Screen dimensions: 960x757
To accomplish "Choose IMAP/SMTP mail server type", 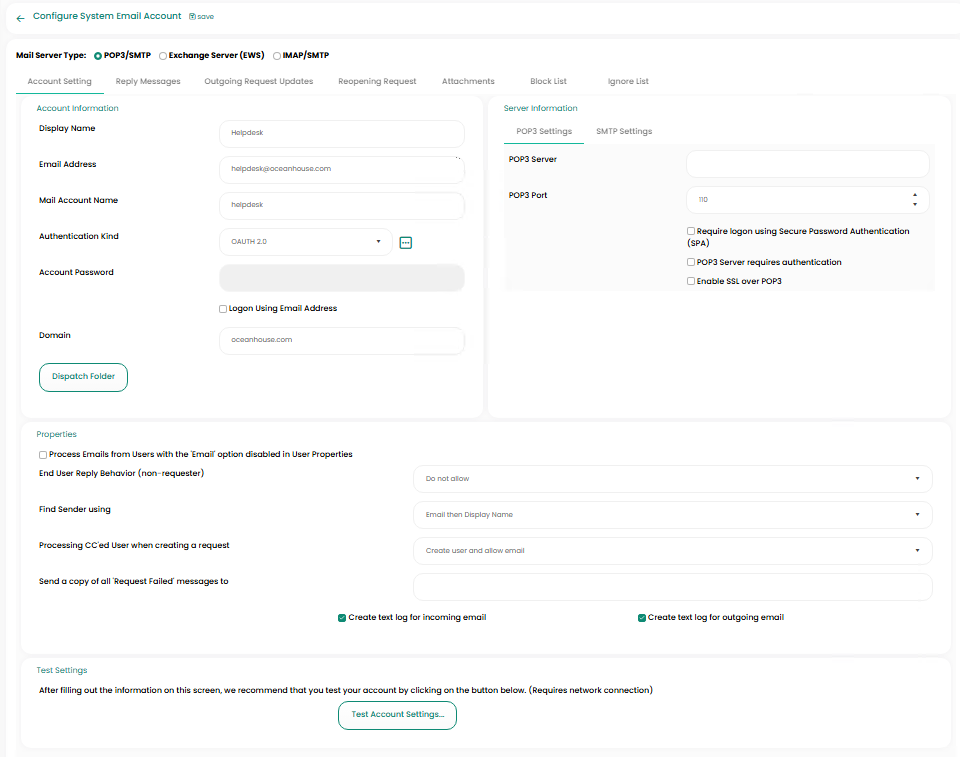I will coord(277,56).
